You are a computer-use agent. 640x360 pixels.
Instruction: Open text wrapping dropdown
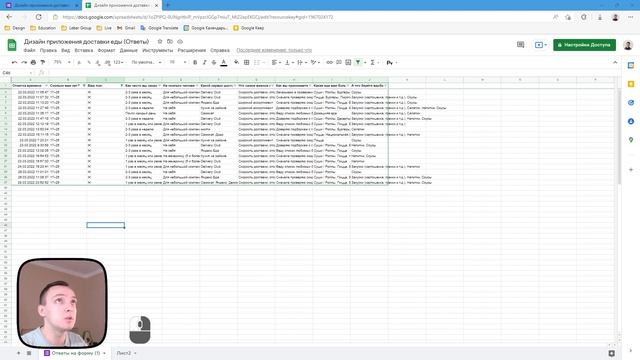302,62
